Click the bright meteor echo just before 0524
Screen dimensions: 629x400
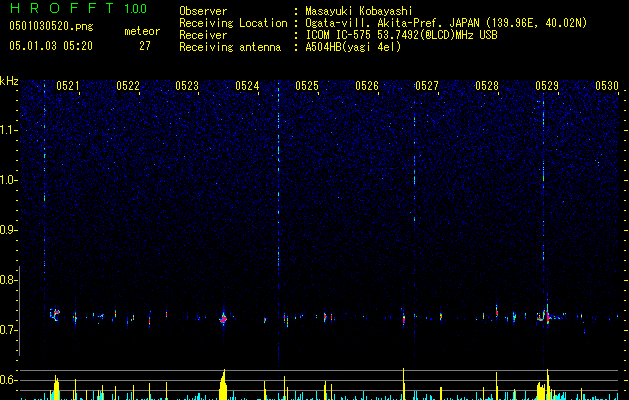click(x=223, y=319)
